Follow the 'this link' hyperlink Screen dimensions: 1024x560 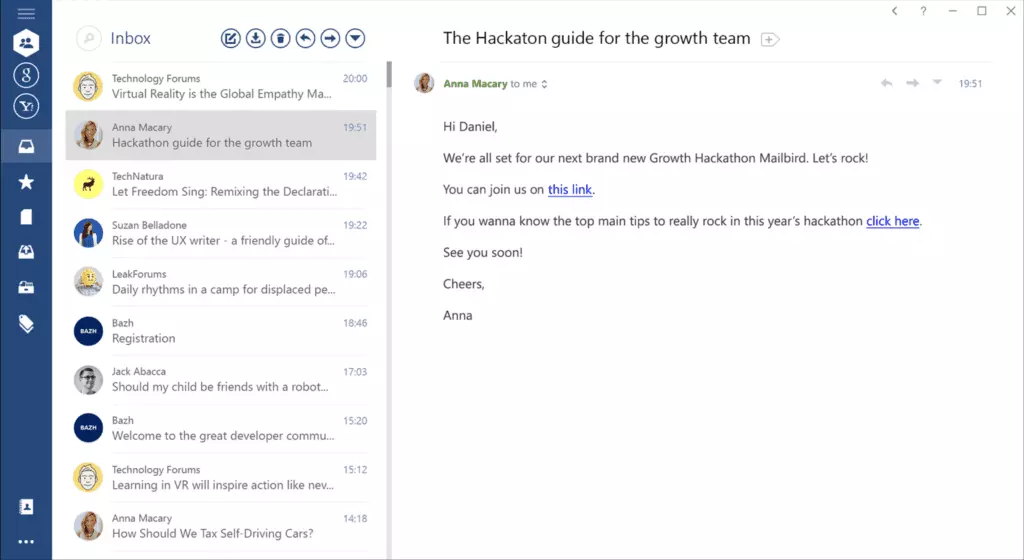pyautogui.click(x=570, y=189)
